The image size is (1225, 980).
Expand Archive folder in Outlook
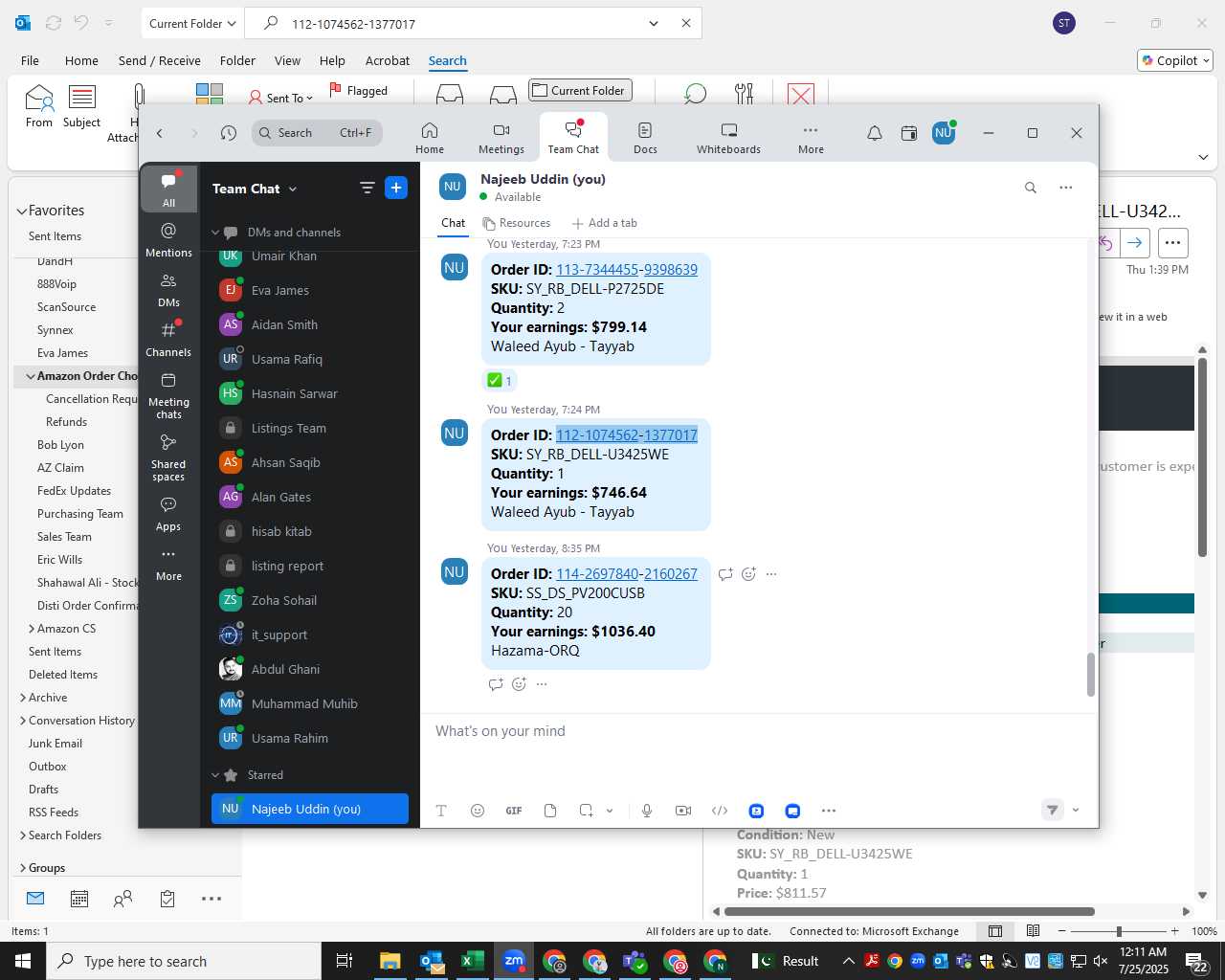coord(23,698)
